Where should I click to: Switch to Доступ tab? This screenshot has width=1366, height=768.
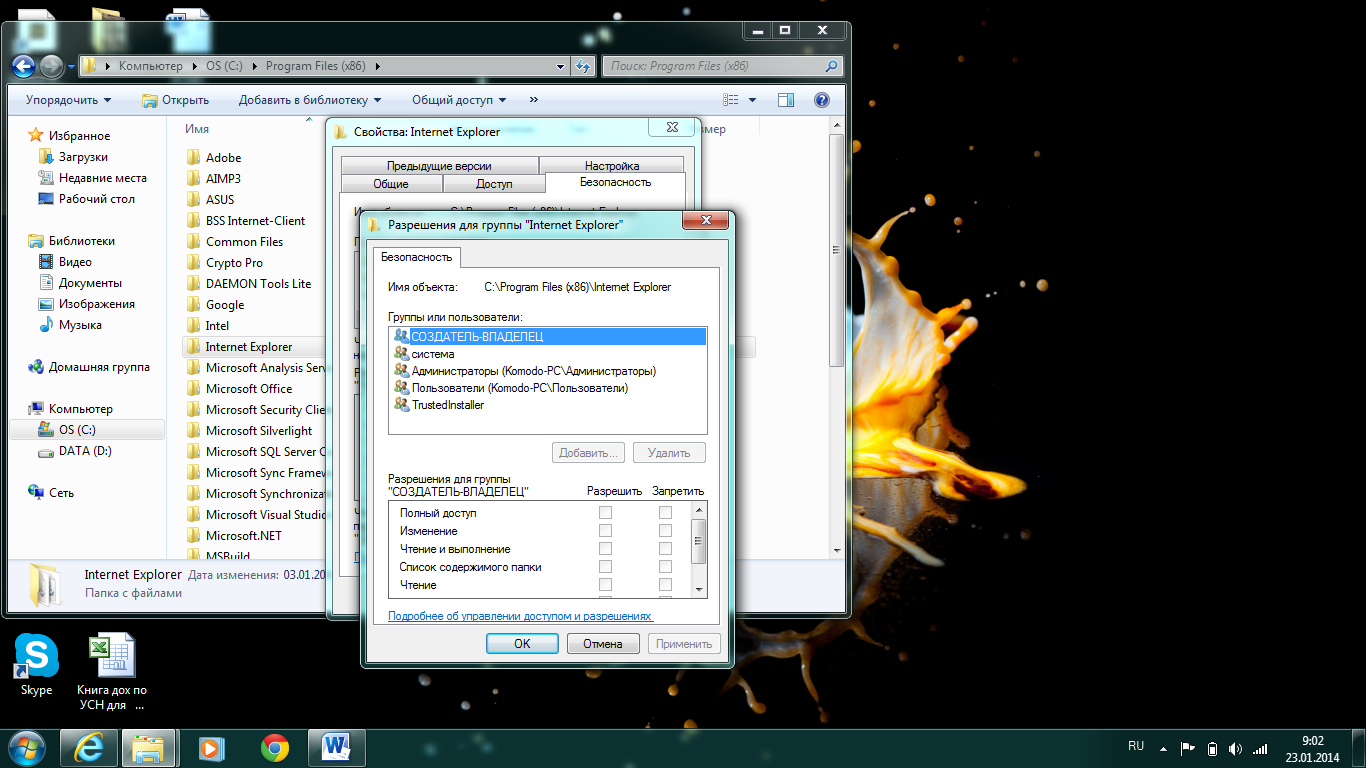click(x=494, y=184)
